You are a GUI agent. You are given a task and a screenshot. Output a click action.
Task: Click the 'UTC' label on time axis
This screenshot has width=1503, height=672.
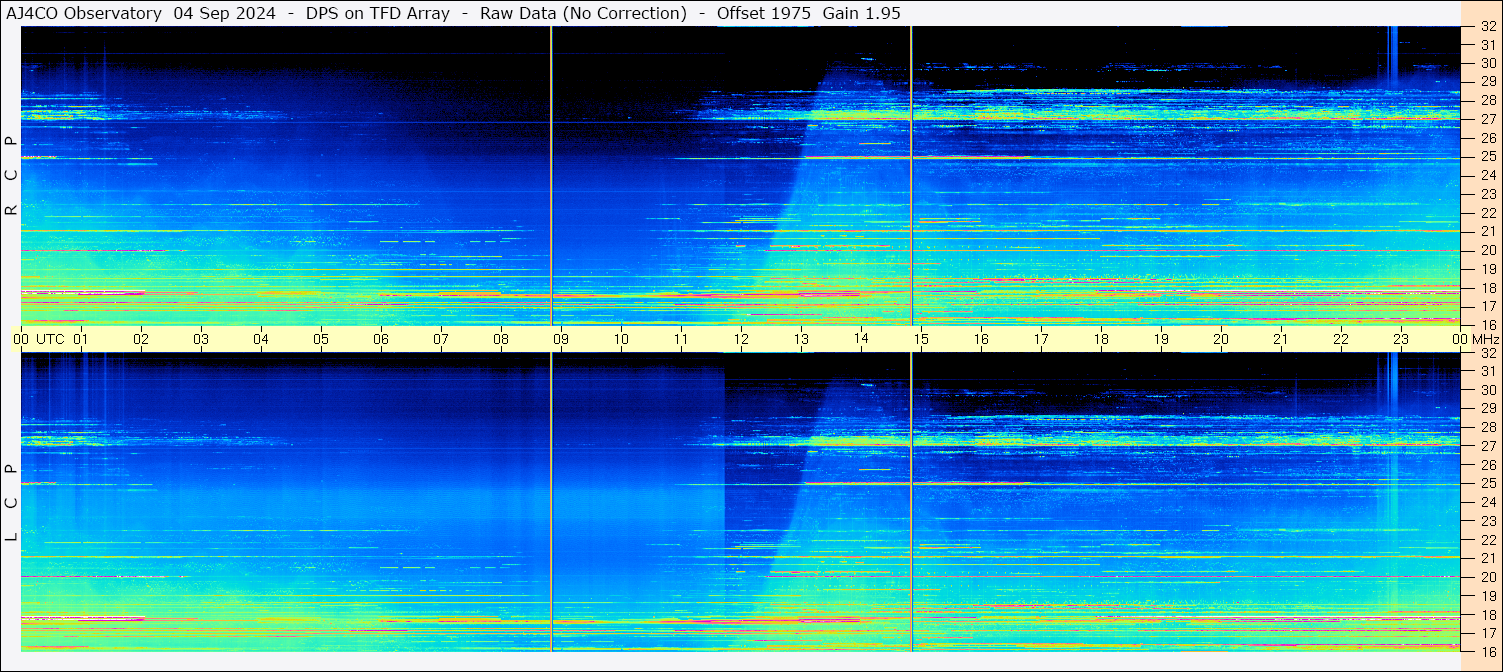51,339
